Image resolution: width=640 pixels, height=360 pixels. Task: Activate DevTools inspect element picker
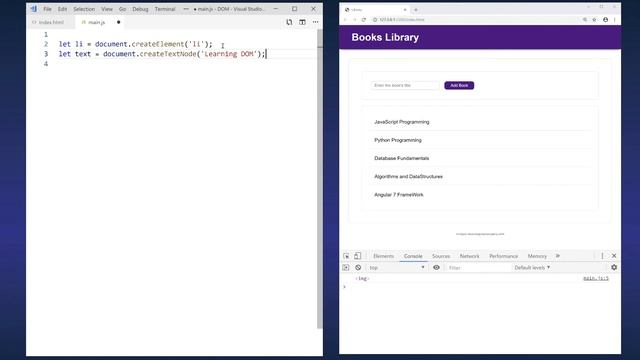346,256
